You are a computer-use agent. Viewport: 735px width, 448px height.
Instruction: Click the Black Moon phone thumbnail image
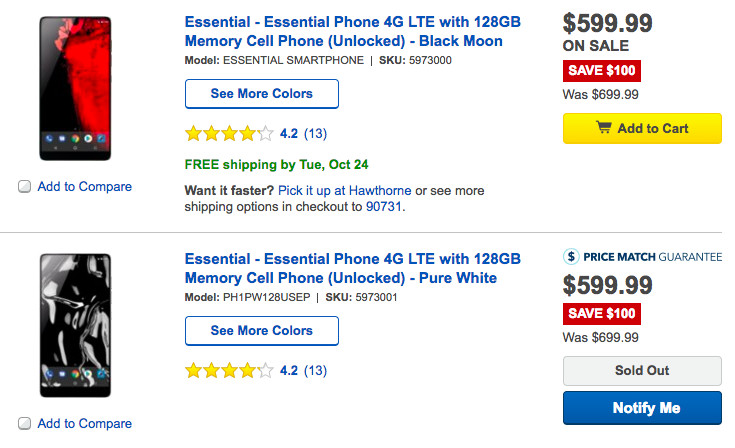pos(73,88)
